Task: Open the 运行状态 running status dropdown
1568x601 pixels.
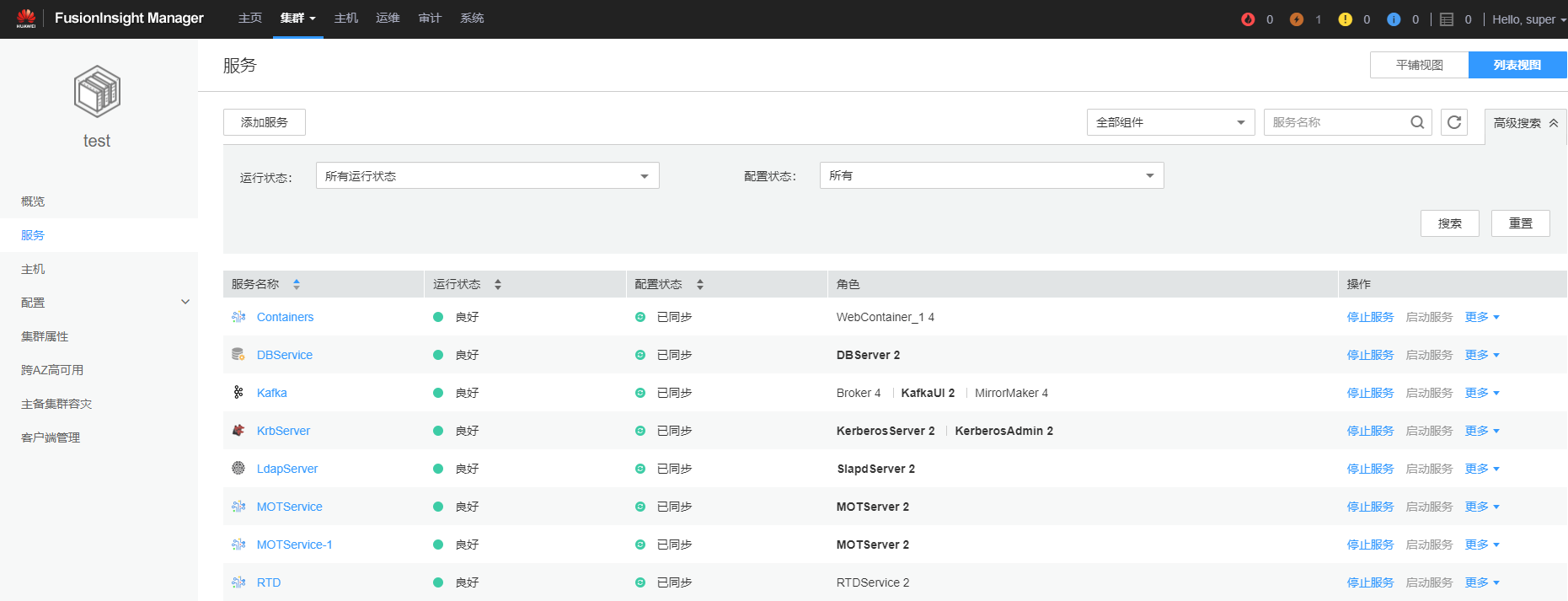Action: click(x=487, y=175)
